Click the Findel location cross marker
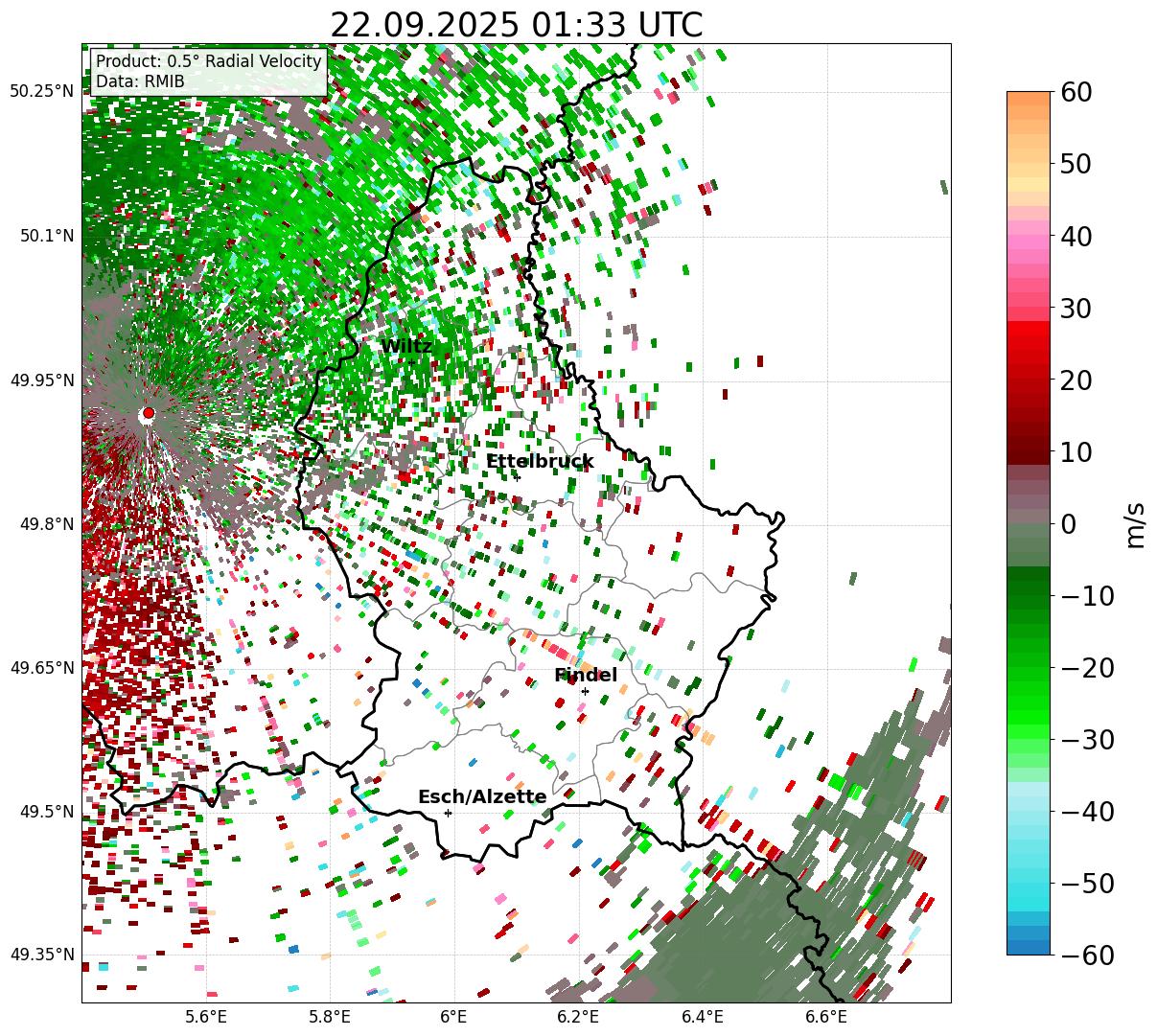Viewport: 1157px width, 1036px height. (x=585, y=691)
